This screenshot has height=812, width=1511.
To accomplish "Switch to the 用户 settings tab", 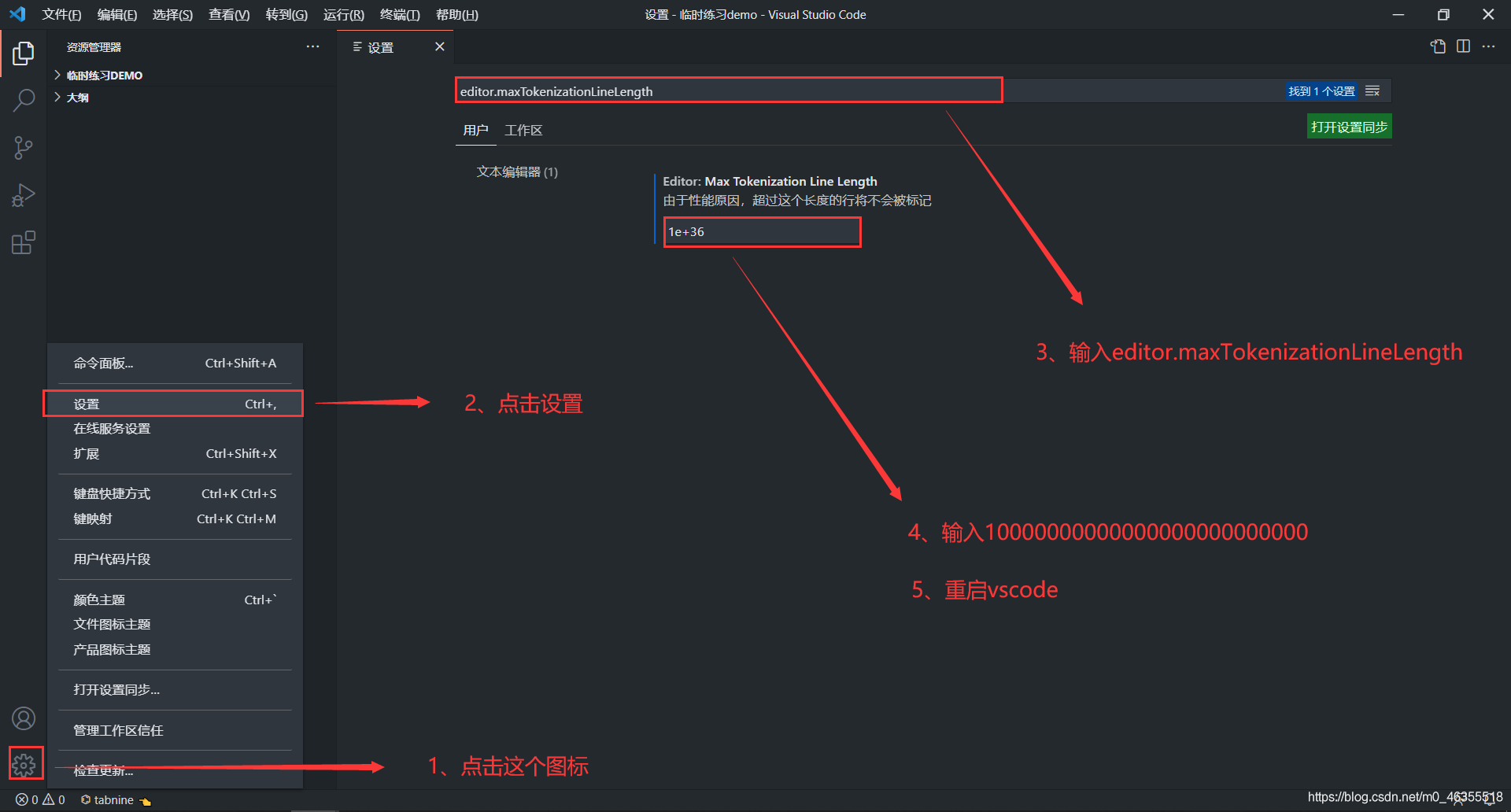I will (475, 130).
